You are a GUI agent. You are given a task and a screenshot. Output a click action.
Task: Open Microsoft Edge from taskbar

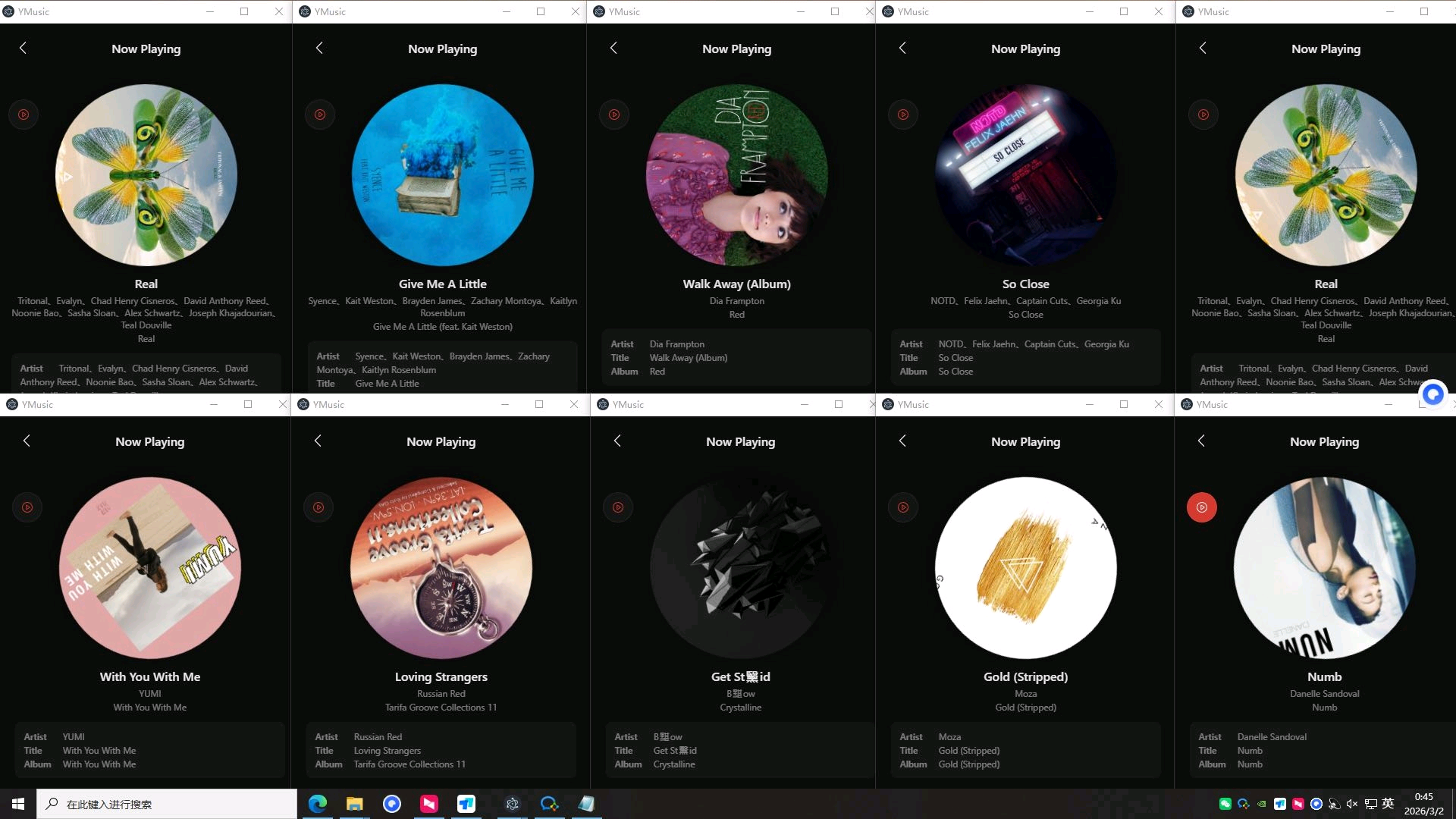point(318,804)
